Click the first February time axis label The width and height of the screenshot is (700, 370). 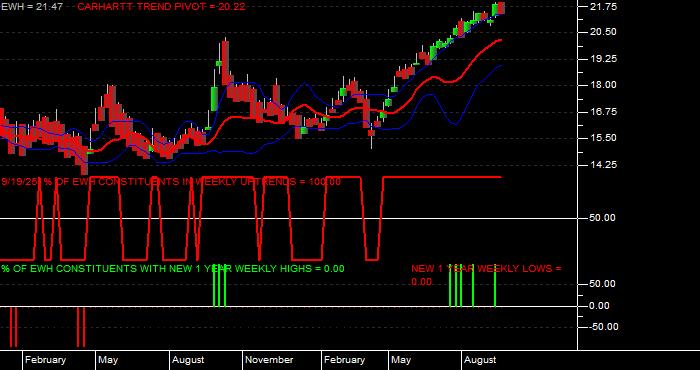(x=45, y=360)
